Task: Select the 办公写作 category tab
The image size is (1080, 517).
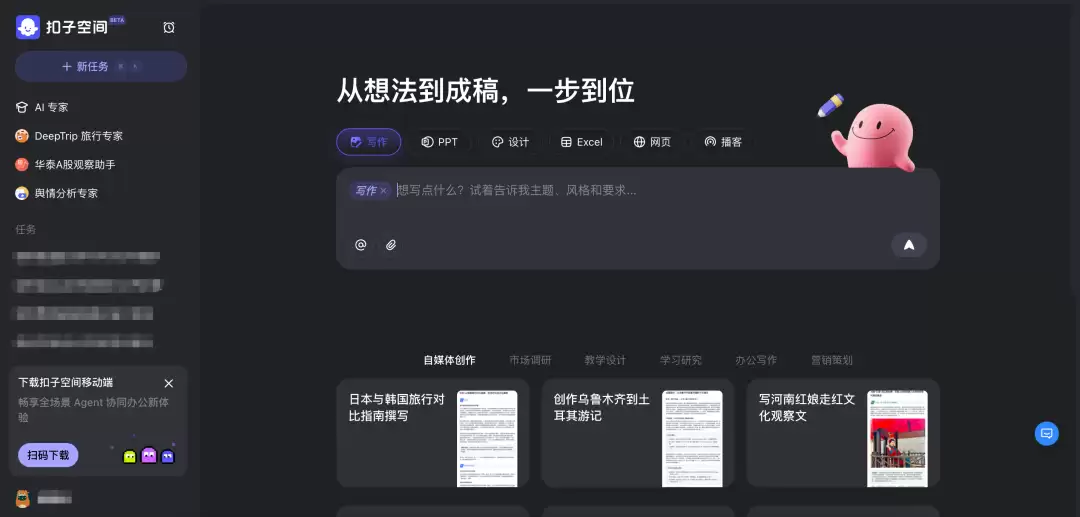Action: point(756,360)
